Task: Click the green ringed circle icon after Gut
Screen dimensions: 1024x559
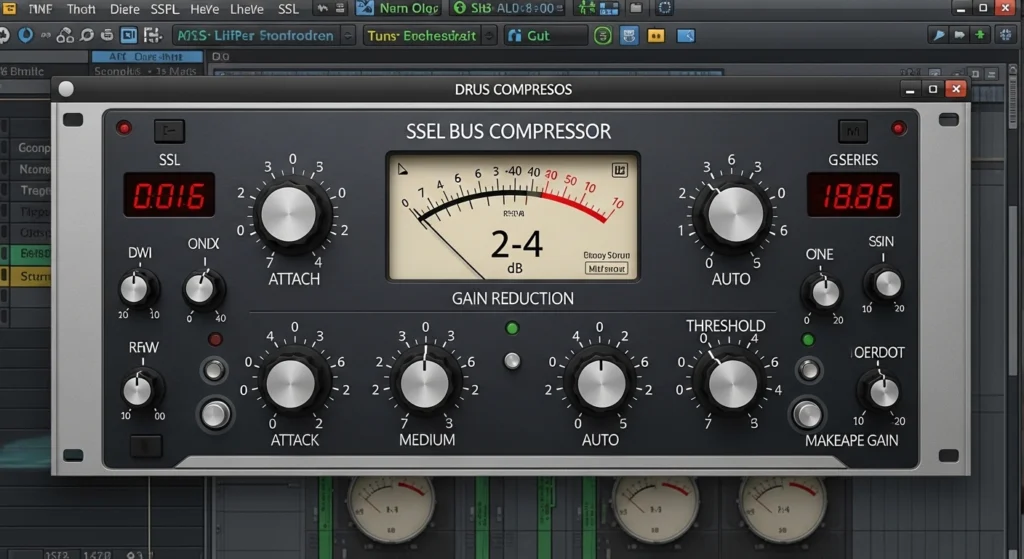Action: (603, 35)
